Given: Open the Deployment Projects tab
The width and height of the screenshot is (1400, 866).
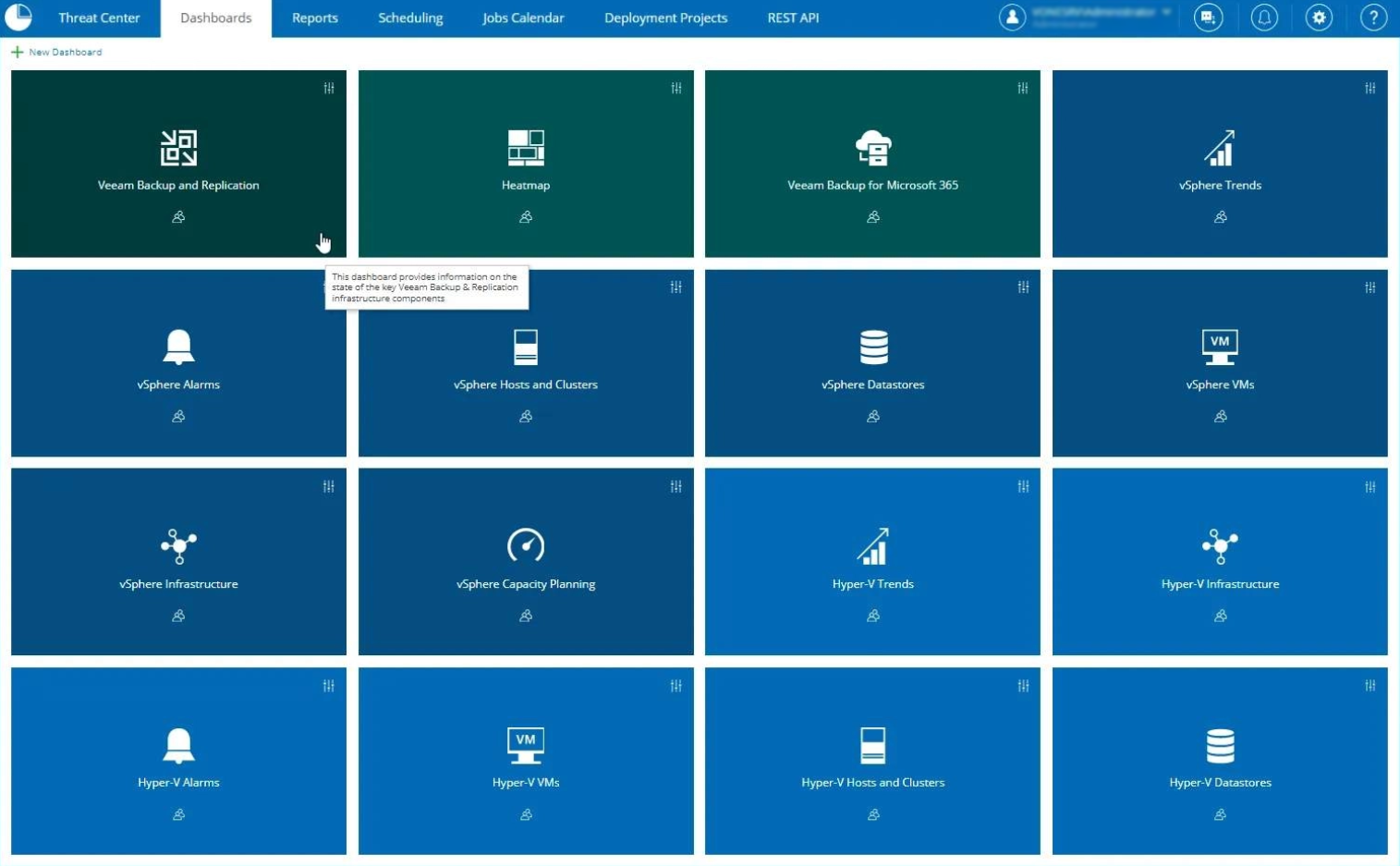Looking at the screenshot, I should (665, 18).
